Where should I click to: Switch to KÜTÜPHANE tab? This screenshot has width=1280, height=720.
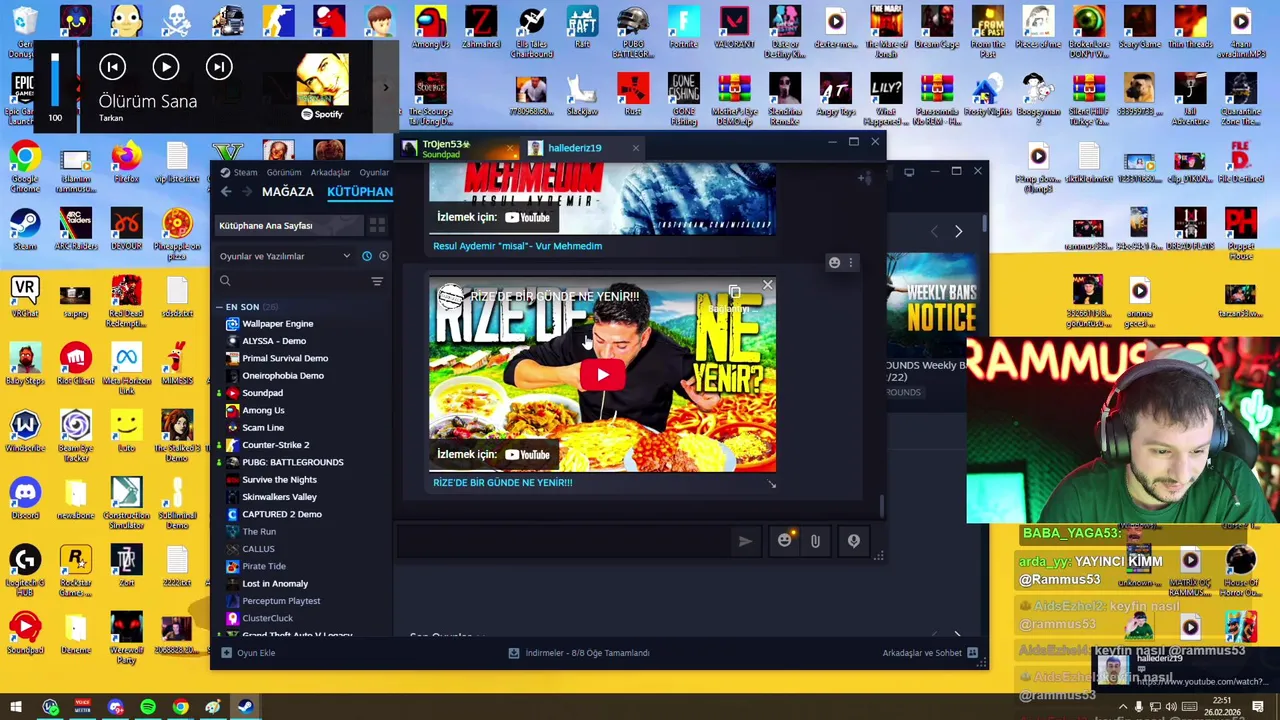pyautogui.click(x=360, y=191)
